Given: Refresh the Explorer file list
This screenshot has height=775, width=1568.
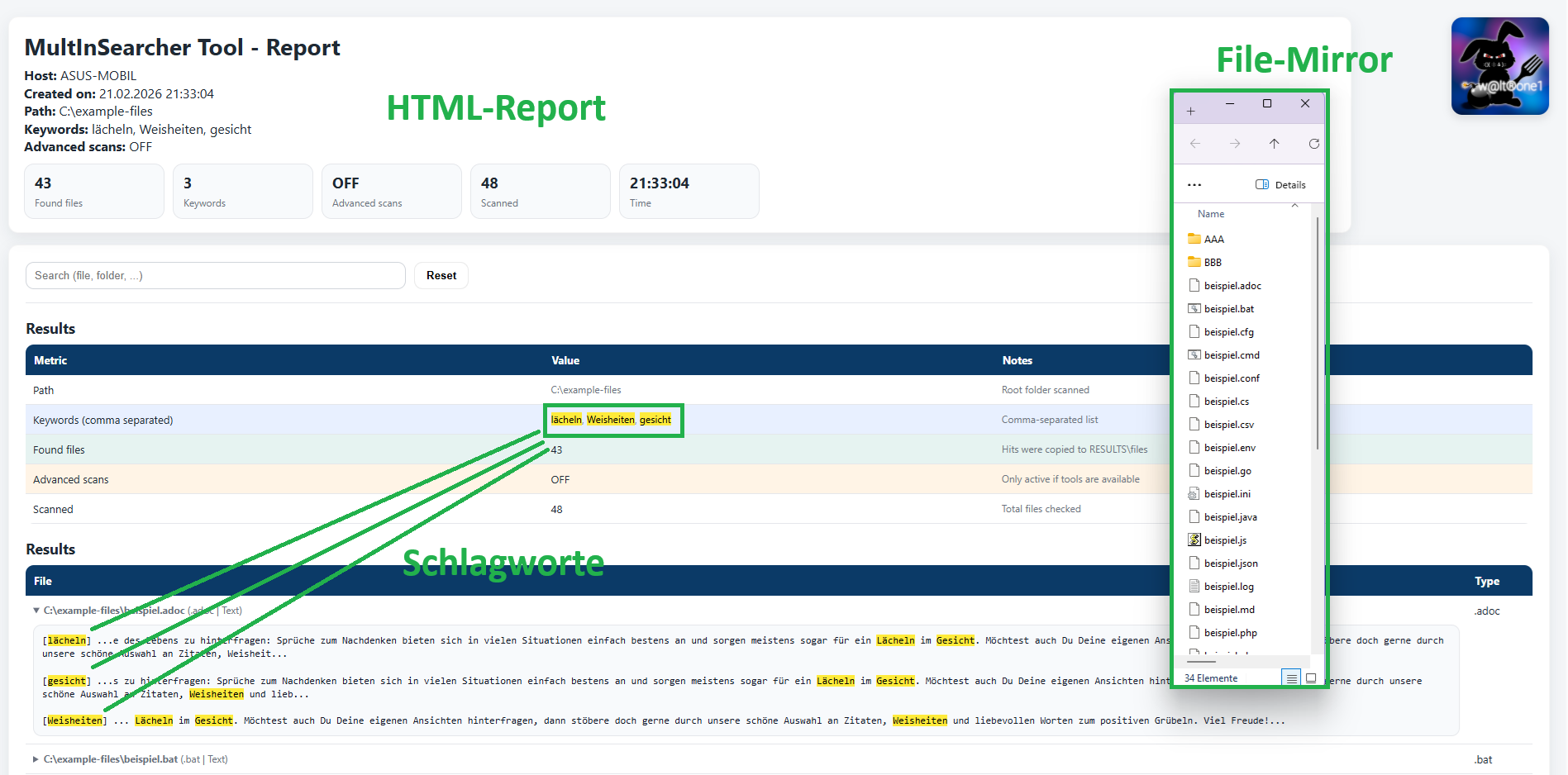Looking at the screenshot, I should [1313, 144].
